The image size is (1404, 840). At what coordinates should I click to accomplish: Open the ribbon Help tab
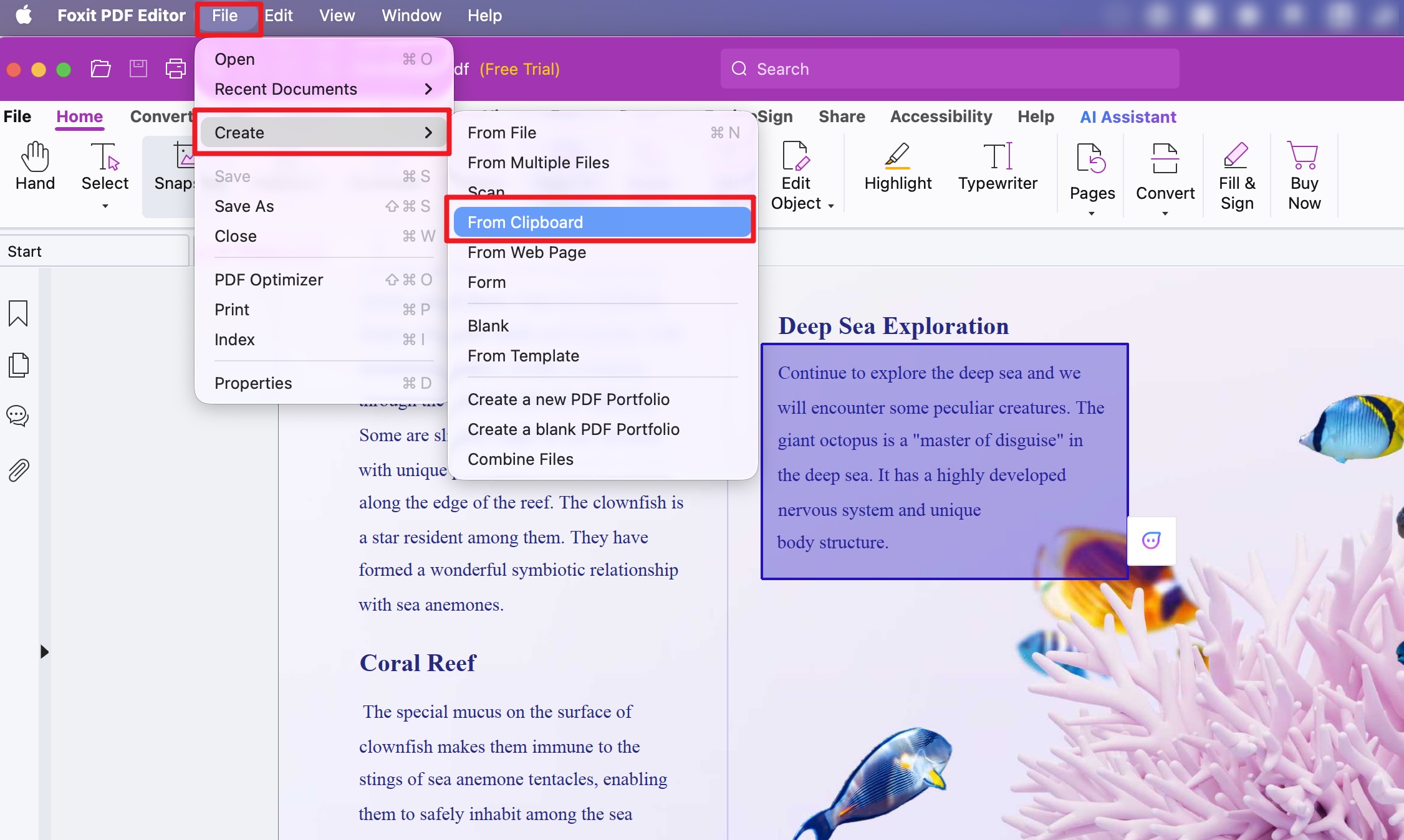[x=1036, y=117]
